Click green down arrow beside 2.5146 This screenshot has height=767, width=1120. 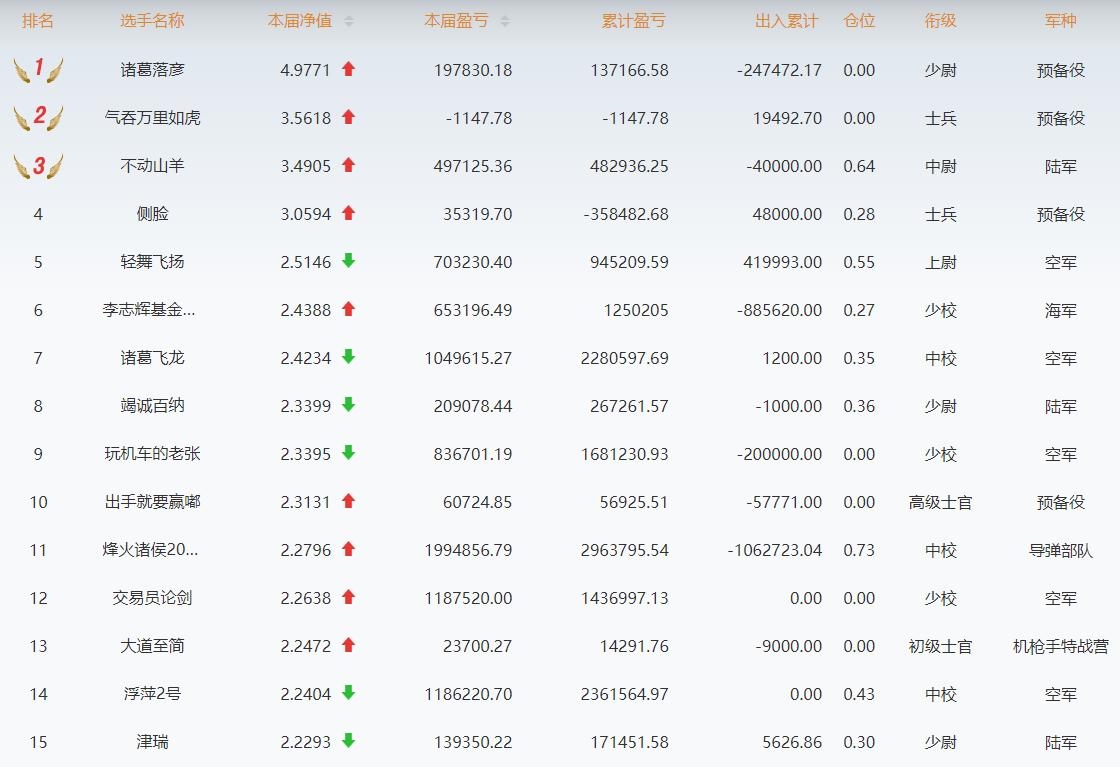(x=348, y=261)
